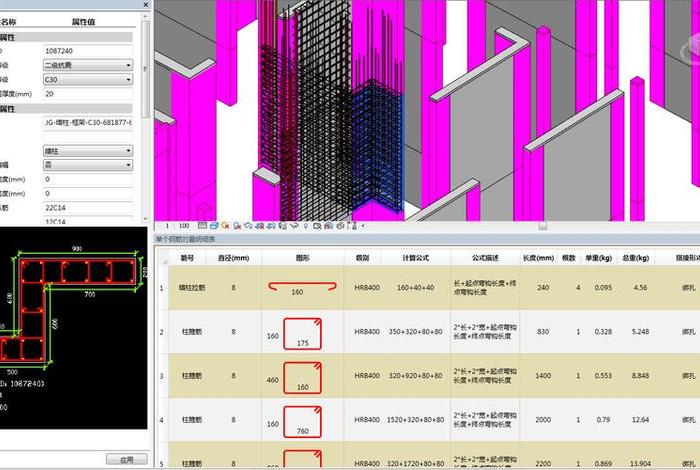The height and width of the screenshot is (470, 700).
Task: Click formula cell 320+920+80+80
Action: (416, 376)
